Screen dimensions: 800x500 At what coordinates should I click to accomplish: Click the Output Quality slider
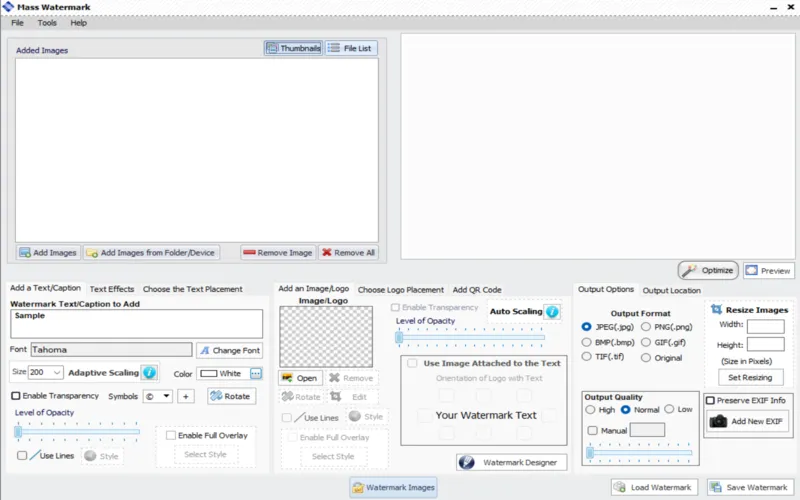tap(640, 452)
